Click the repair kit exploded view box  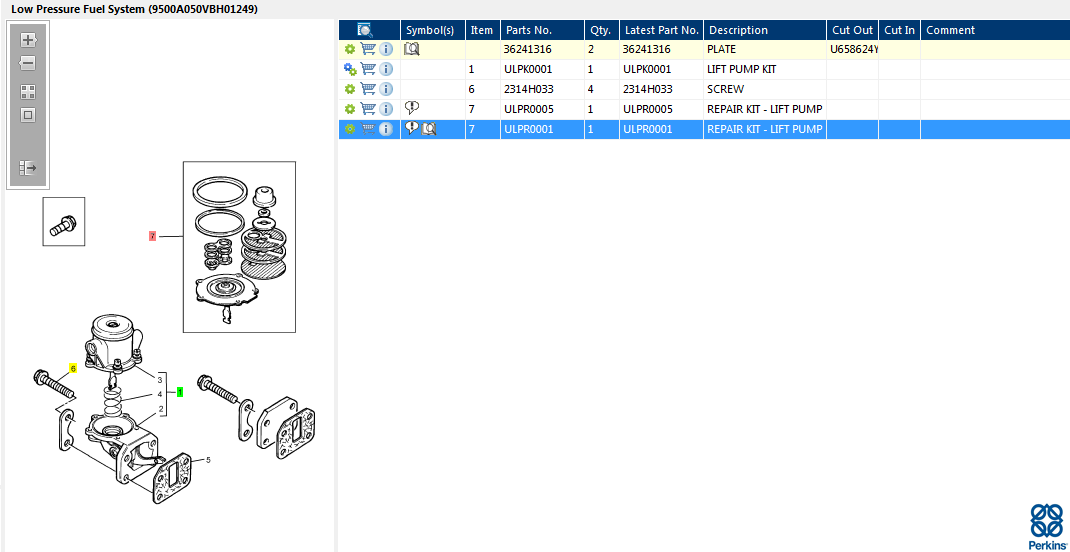(x=240, y=247)
